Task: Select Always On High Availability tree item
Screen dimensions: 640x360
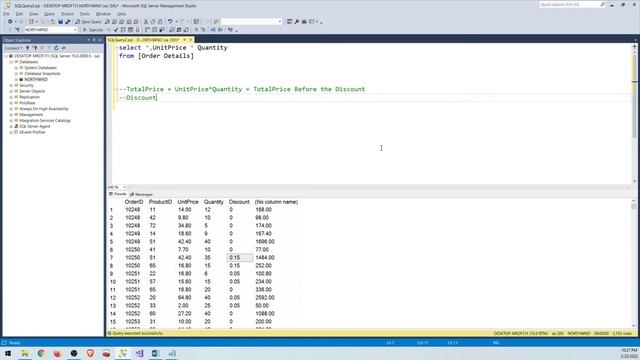Action: pos(44,109)
